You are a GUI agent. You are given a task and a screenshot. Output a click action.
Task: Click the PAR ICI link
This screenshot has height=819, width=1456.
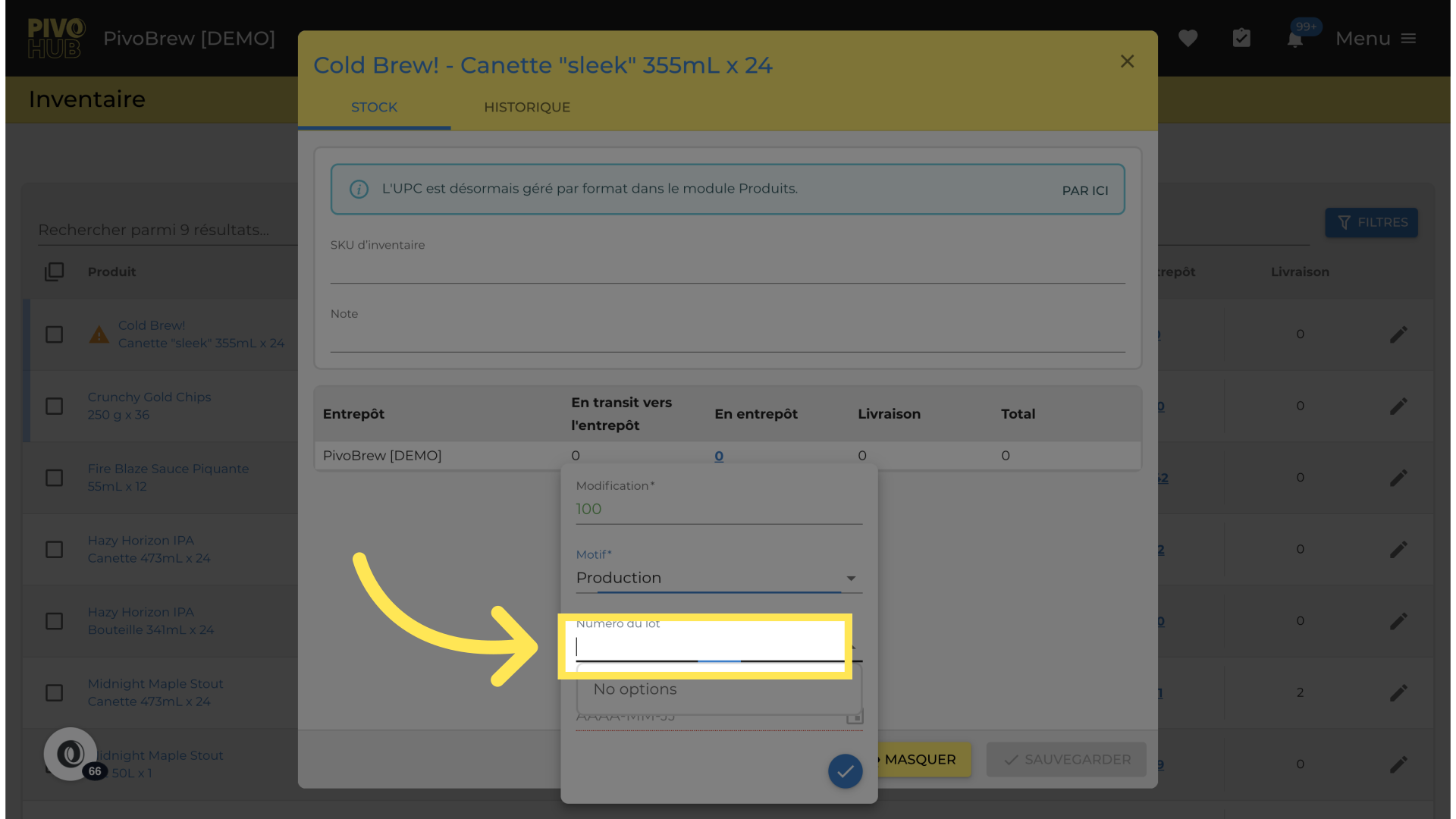(x=1084, y=190)
